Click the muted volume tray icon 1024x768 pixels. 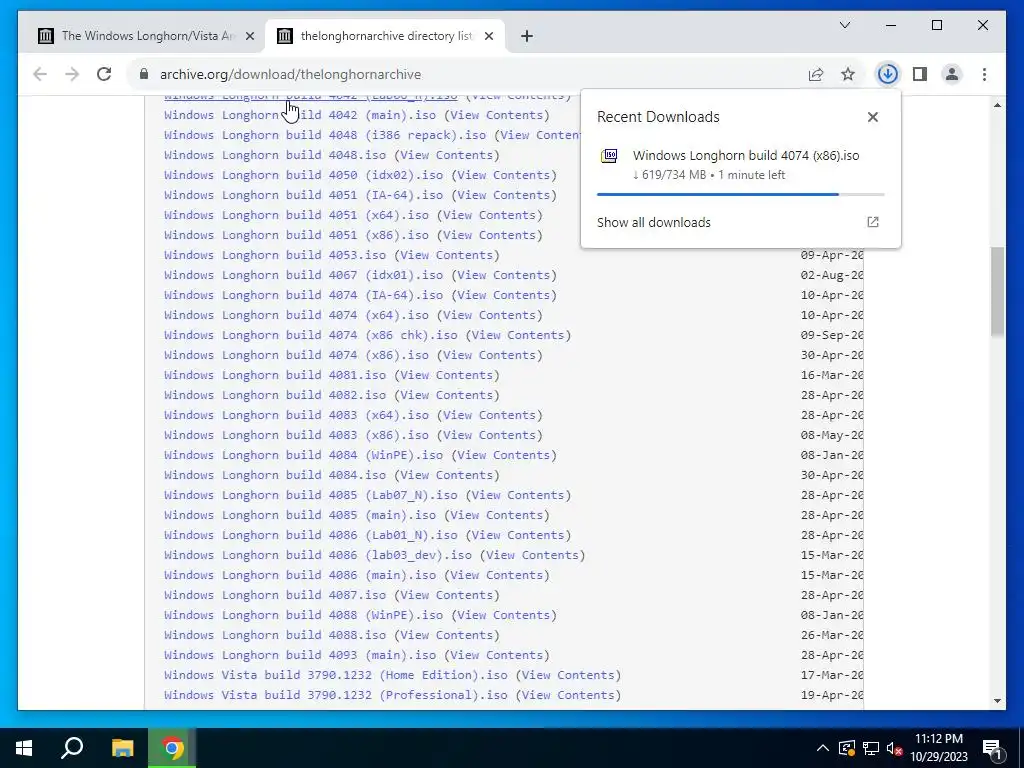tap(894, 748)
